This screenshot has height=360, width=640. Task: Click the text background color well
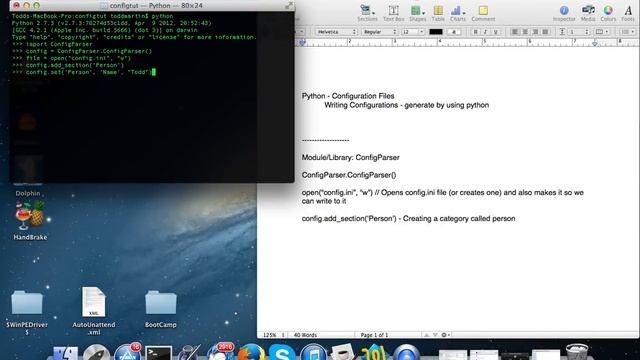tap(453, 32)
